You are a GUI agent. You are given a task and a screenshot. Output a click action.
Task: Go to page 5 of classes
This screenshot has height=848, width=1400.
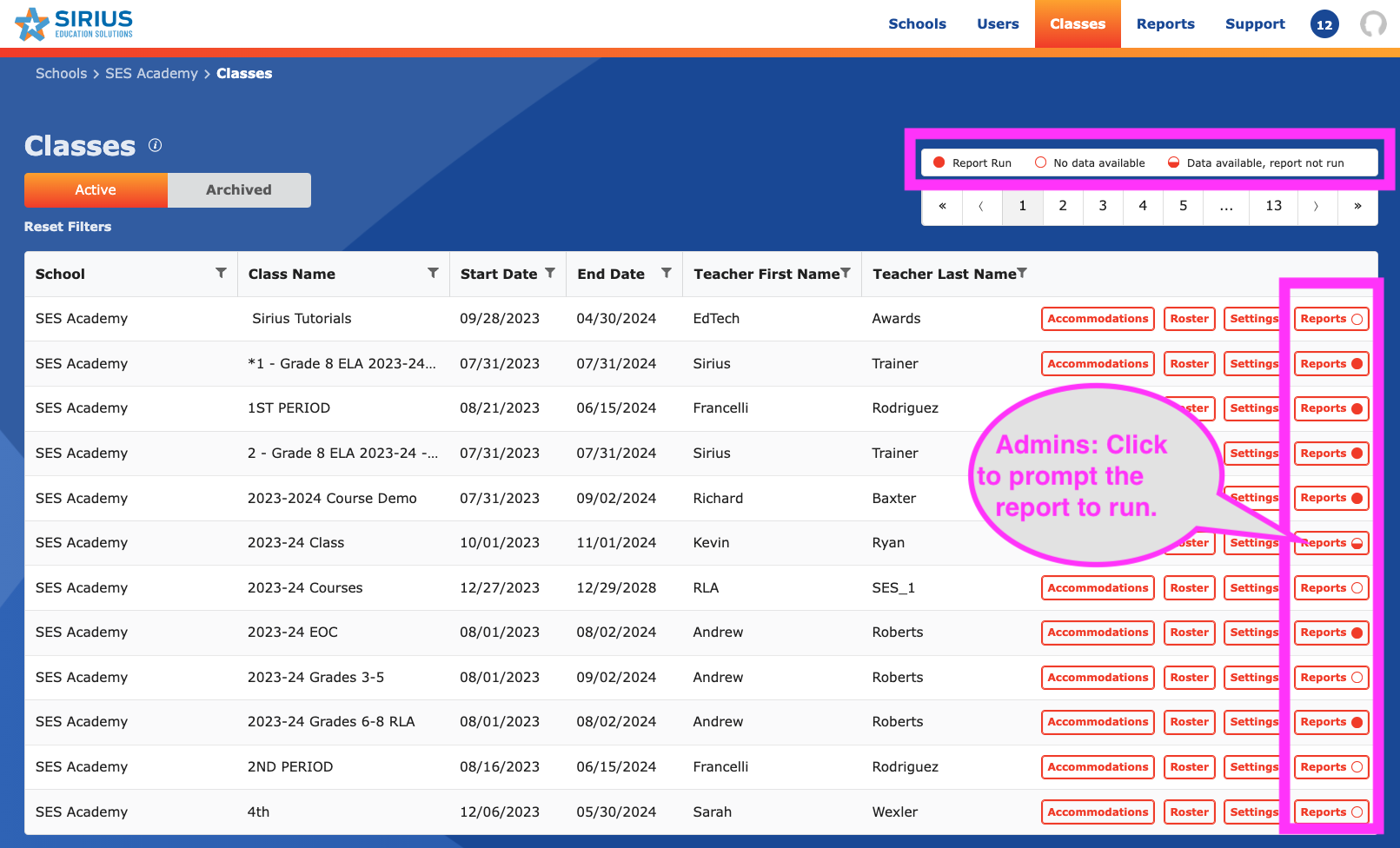1183,206
